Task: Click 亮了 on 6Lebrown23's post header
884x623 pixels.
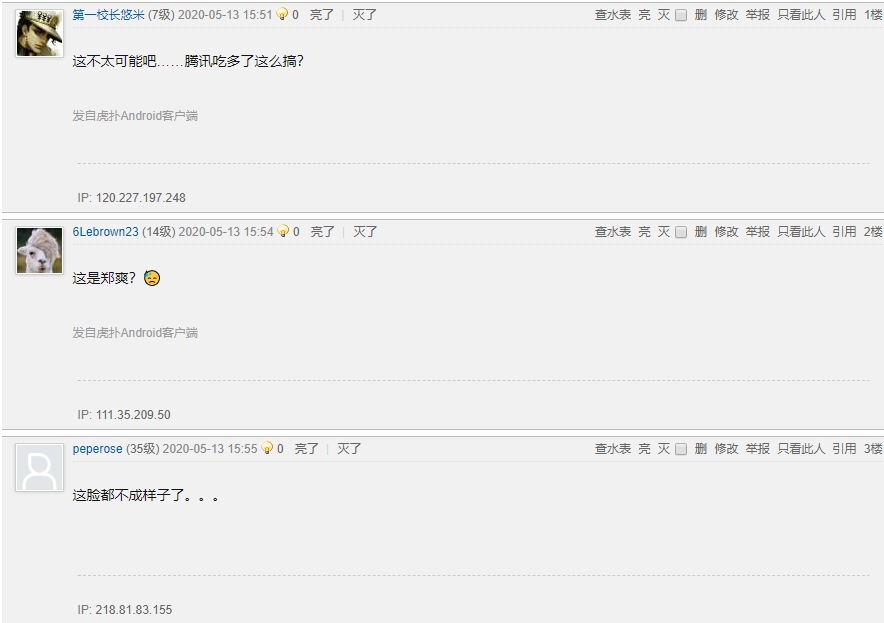Action: (322, 232)
